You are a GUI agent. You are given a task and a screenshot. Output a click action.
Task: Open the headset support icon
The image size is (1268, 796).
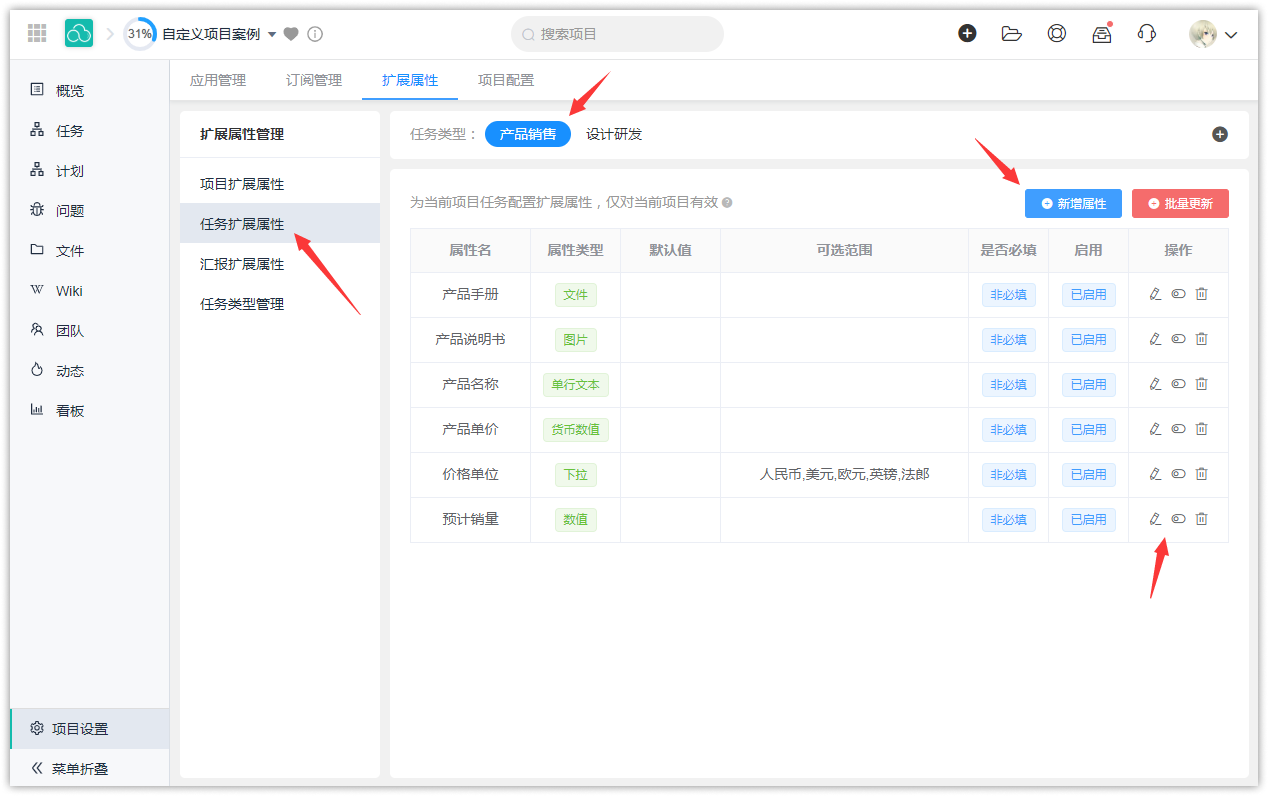coord(1147,33)
